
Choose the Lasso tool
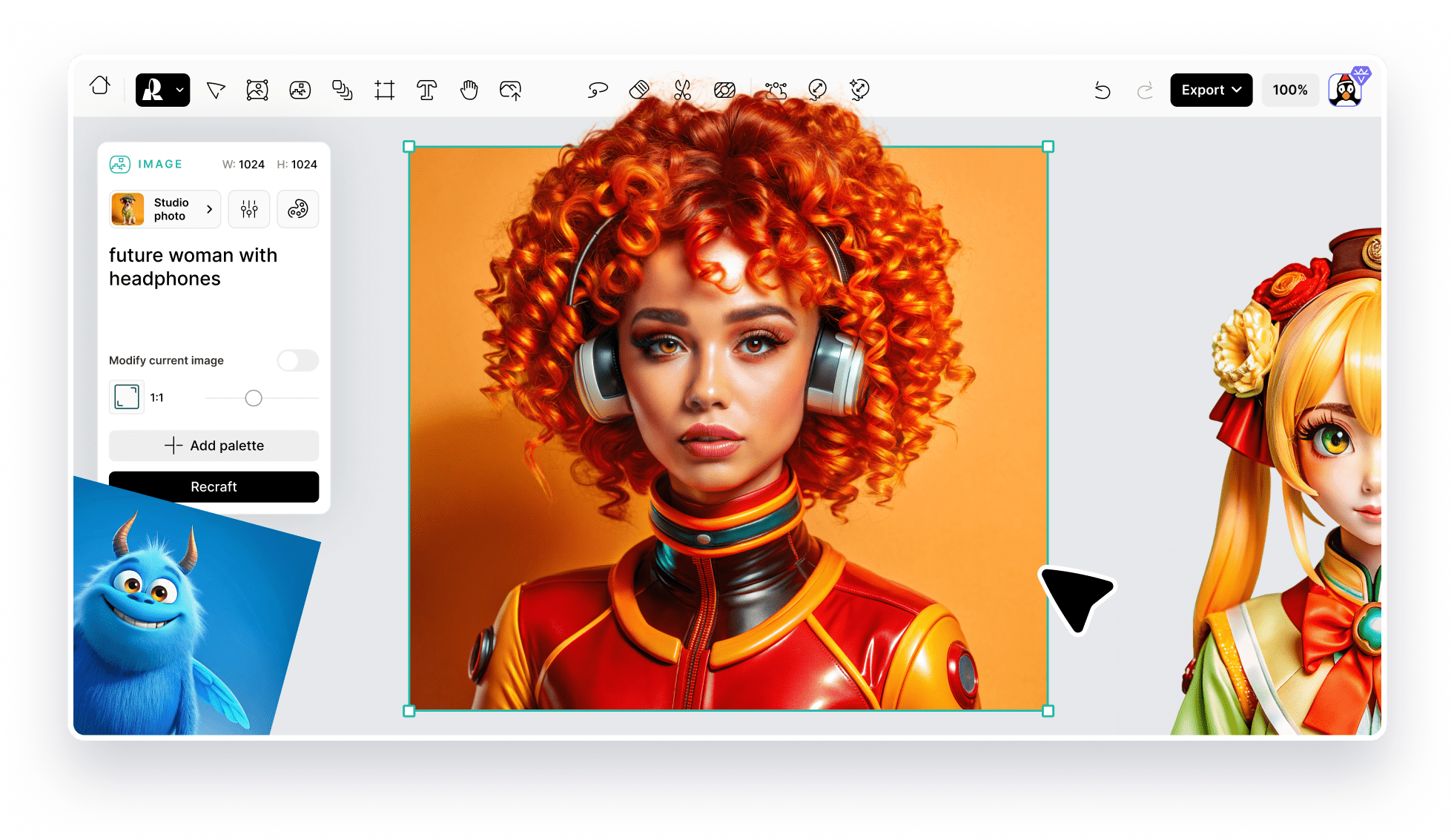pos(597,90)
